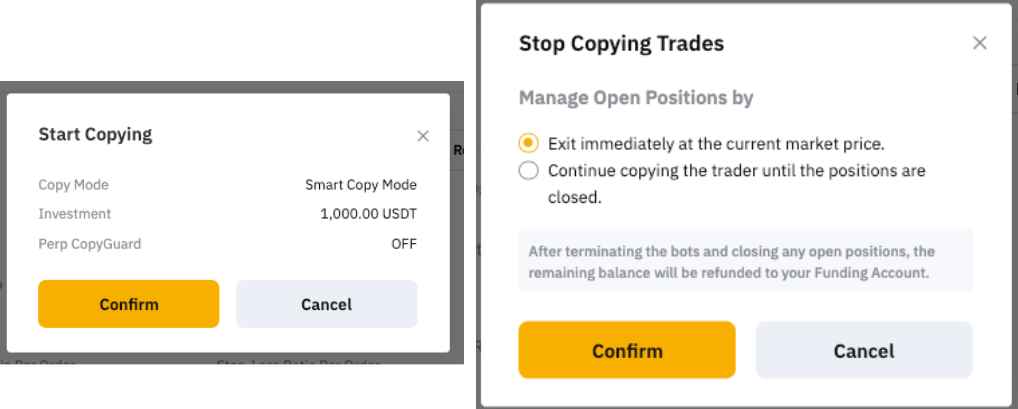
Task: Choose the continue copying until positions closed radio button
Action: click(529, 171)
